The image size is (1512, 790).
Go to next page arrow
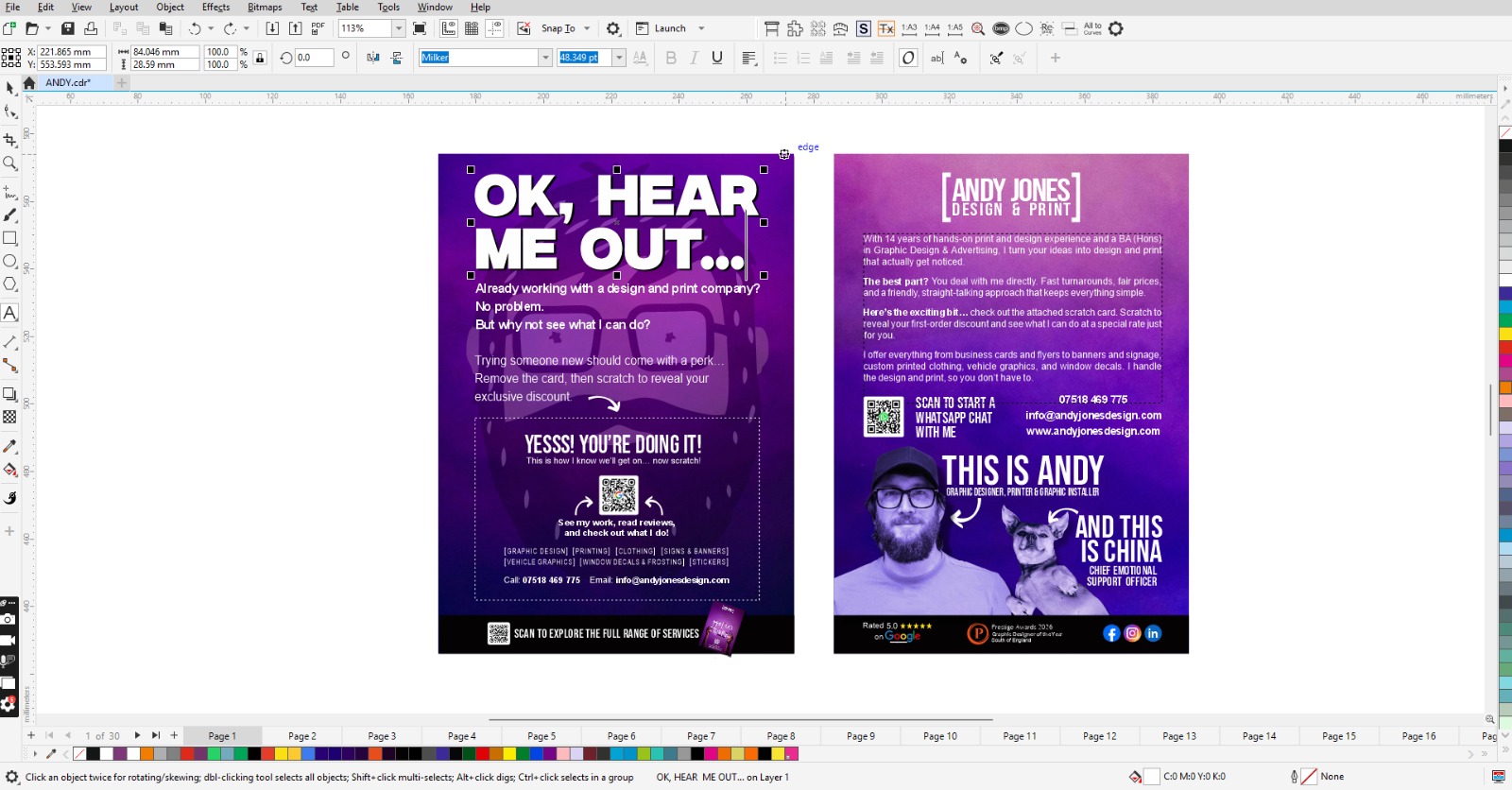pos(137,735)
